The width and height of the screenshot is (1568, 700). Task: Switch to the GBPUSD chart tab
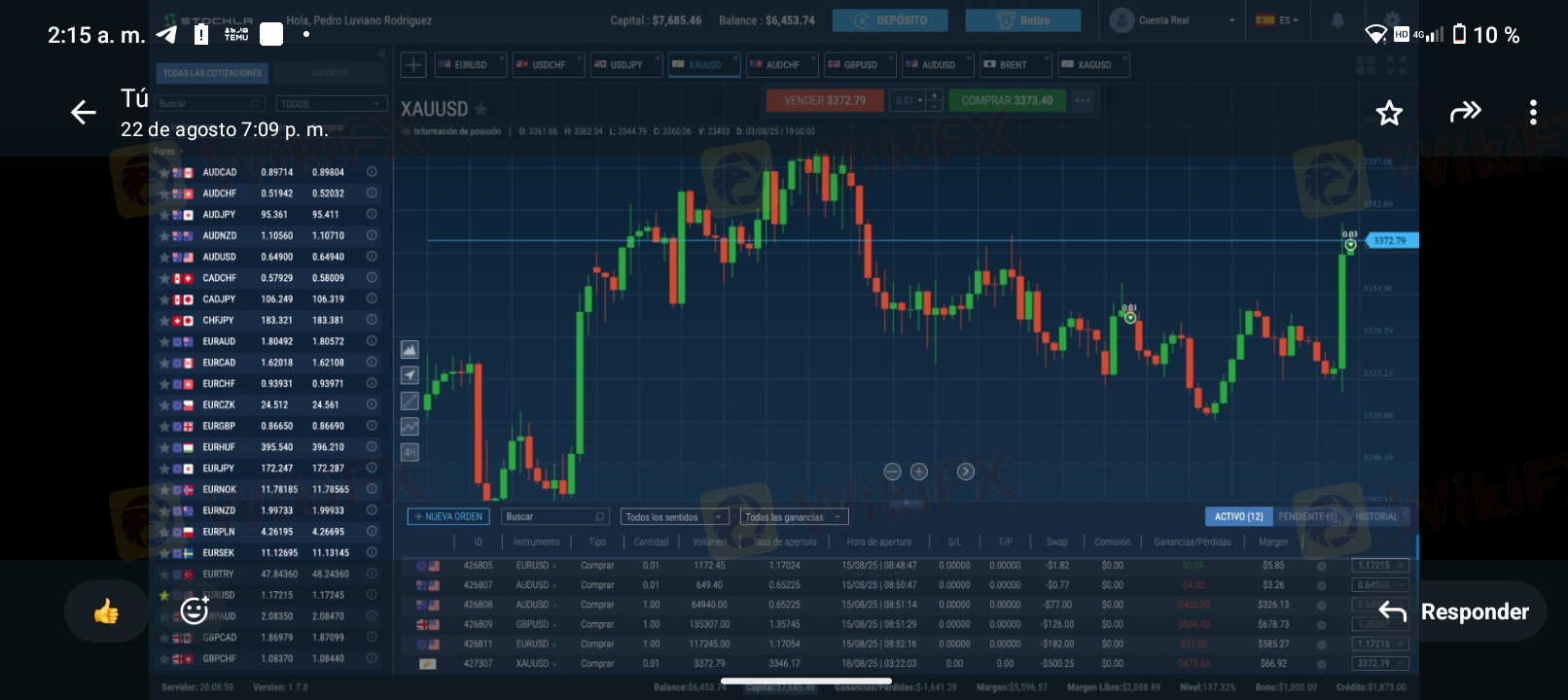pos(858,65)
